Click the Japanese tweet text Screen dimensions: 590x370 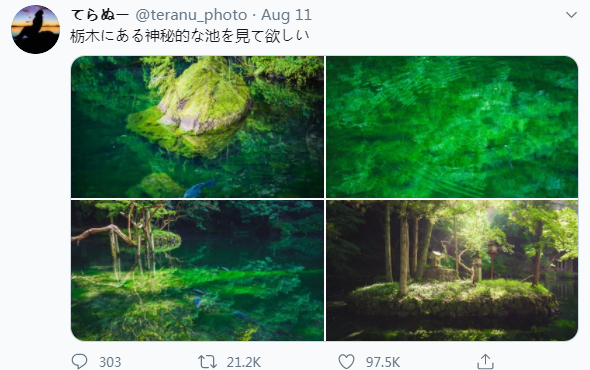[190, 36]
